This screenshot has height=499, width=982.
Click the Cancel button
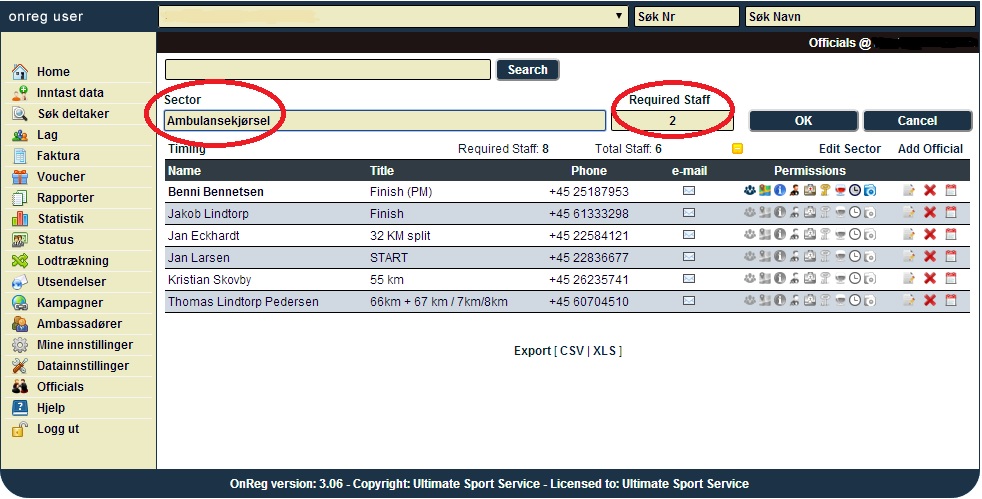917,121
